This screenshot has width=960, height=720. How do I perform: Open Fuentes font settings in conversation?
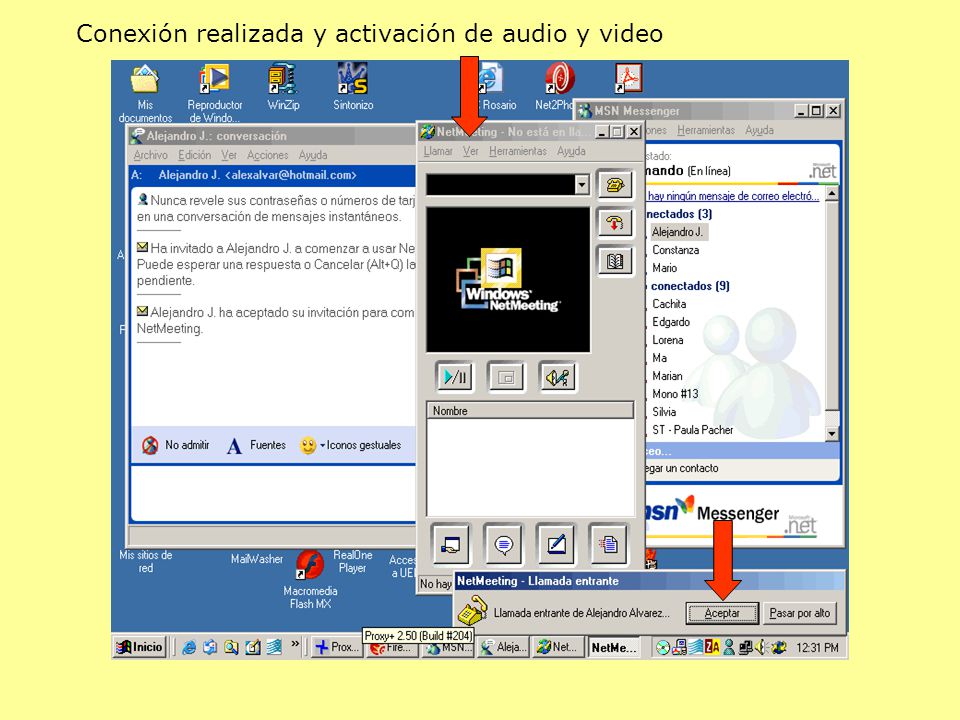pos(256,445)
